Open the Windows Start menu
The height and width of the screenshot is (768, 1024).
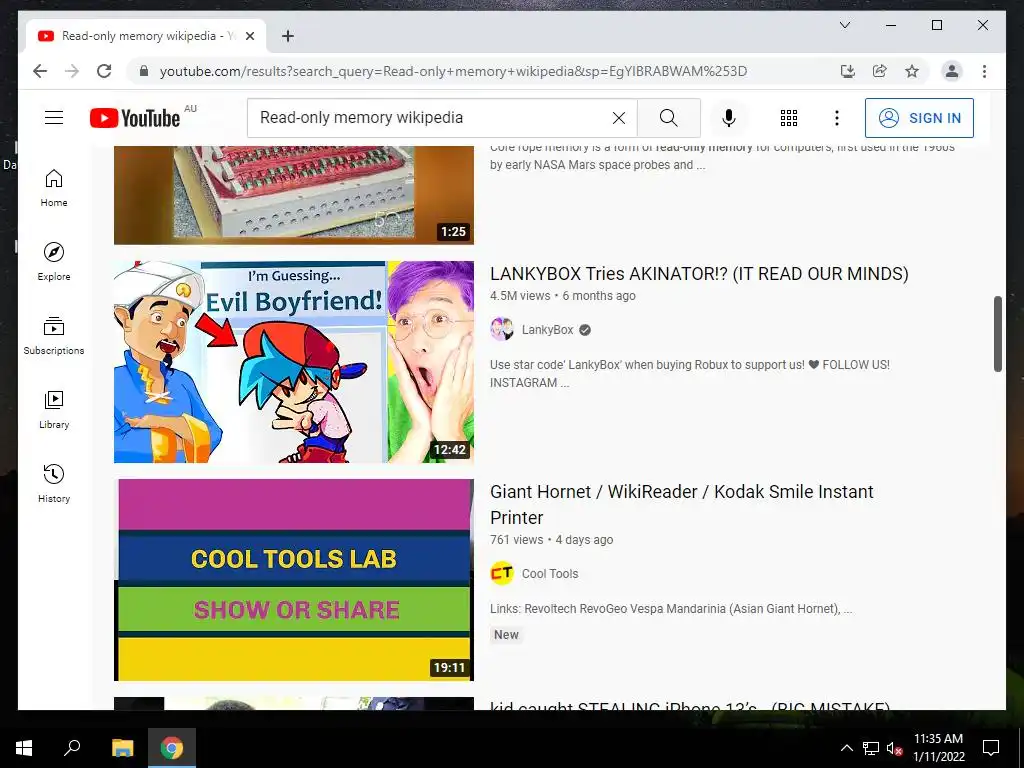tap(24, 748)
